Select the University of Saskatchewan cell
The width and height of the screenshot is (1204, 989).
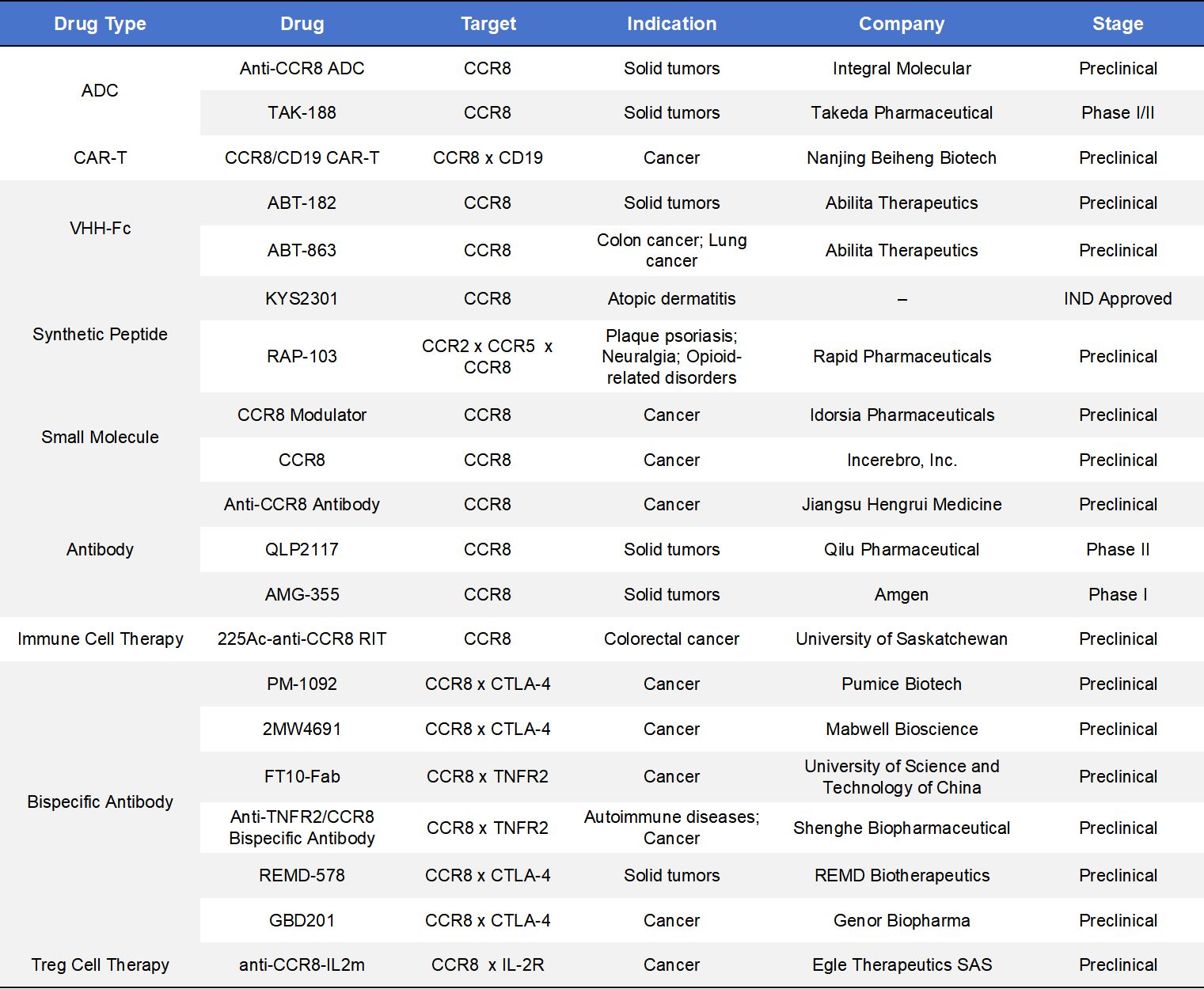click(x=901, y=638)
